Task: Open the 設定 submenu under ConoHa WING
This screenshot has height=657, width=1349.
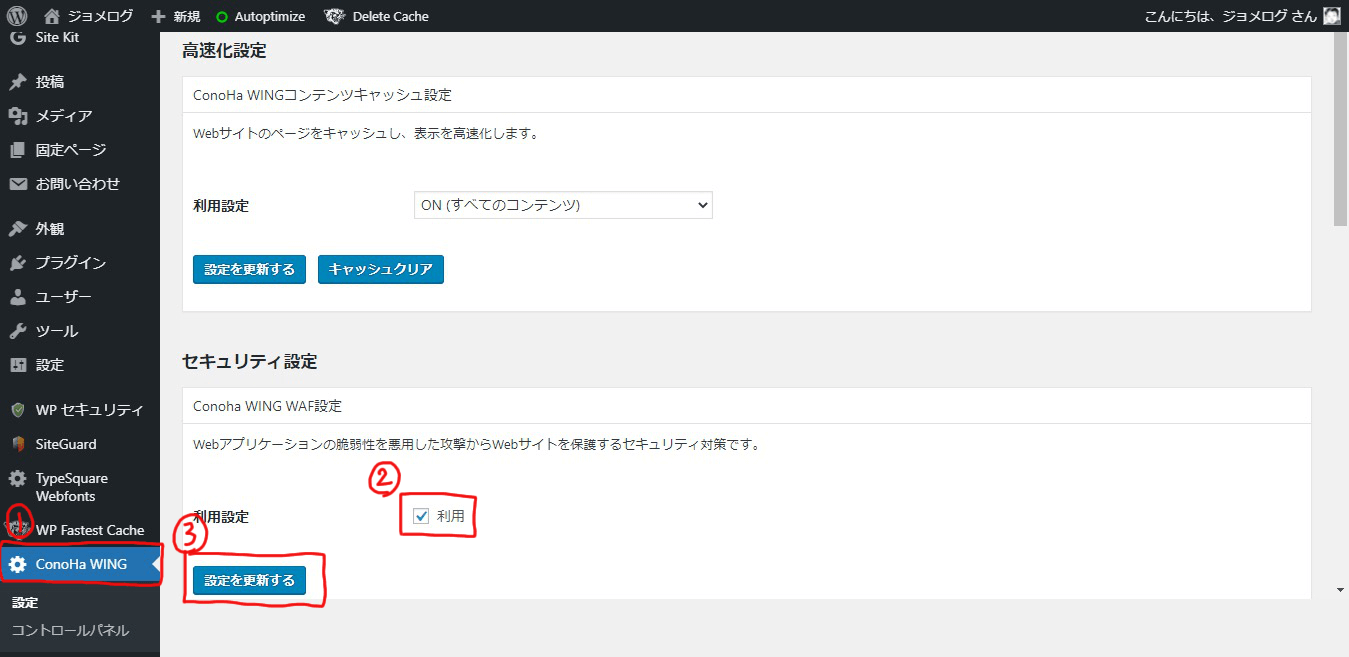Action: tap(25, 603)
